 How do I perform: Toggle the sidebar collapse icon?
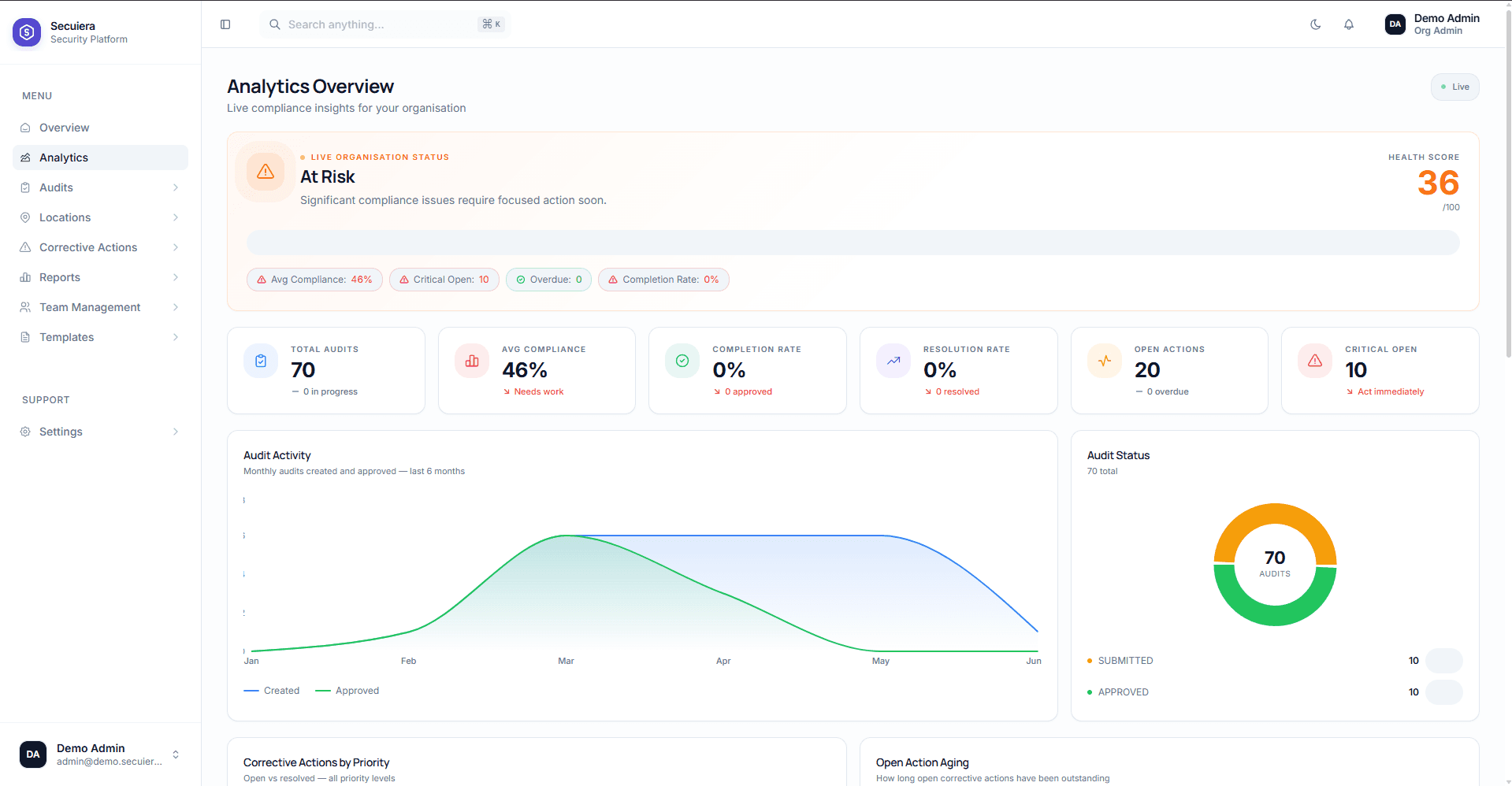(225, 24)
